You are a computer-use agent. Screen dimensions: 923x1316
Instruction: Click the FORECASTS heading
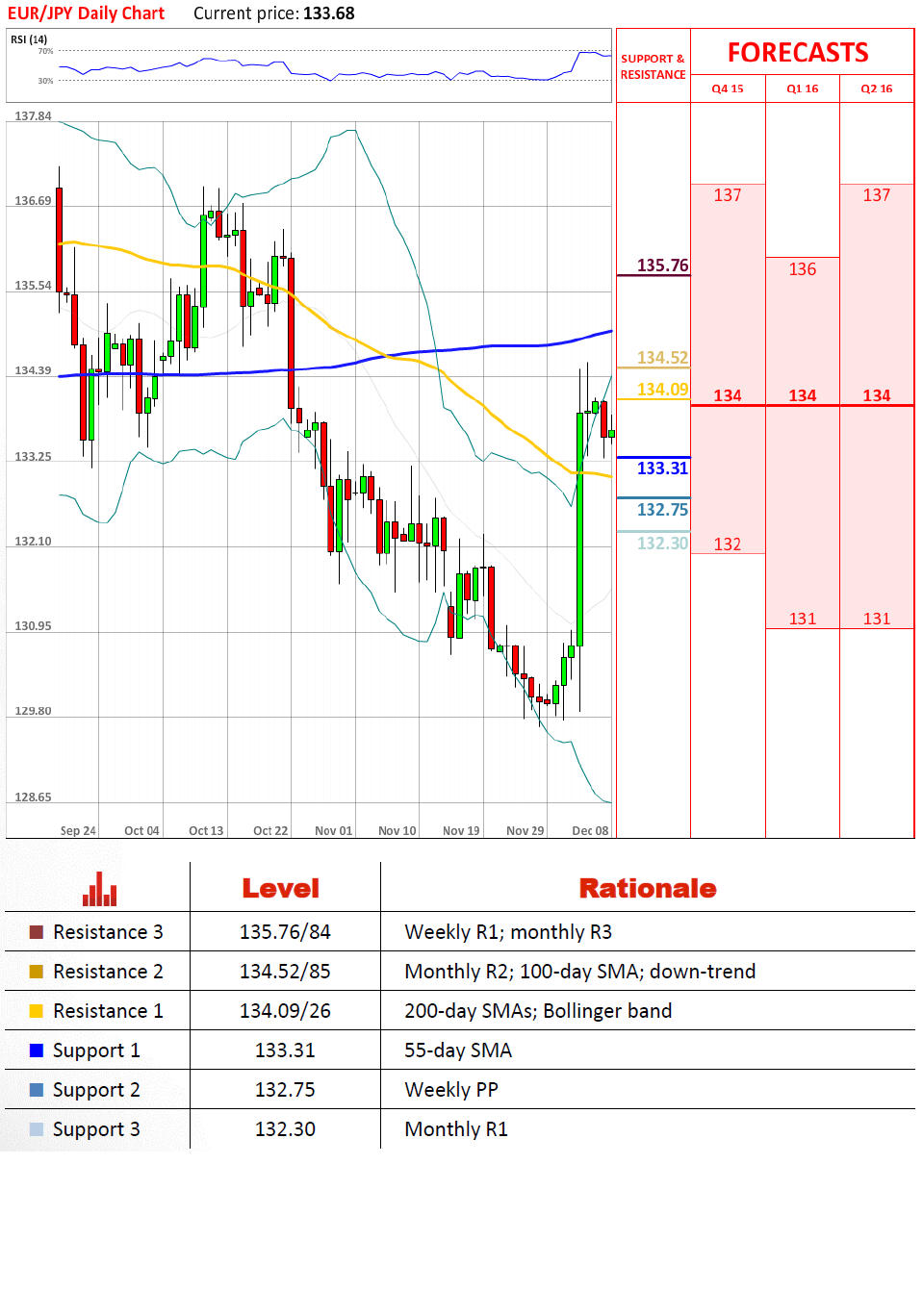pos(798,53)
